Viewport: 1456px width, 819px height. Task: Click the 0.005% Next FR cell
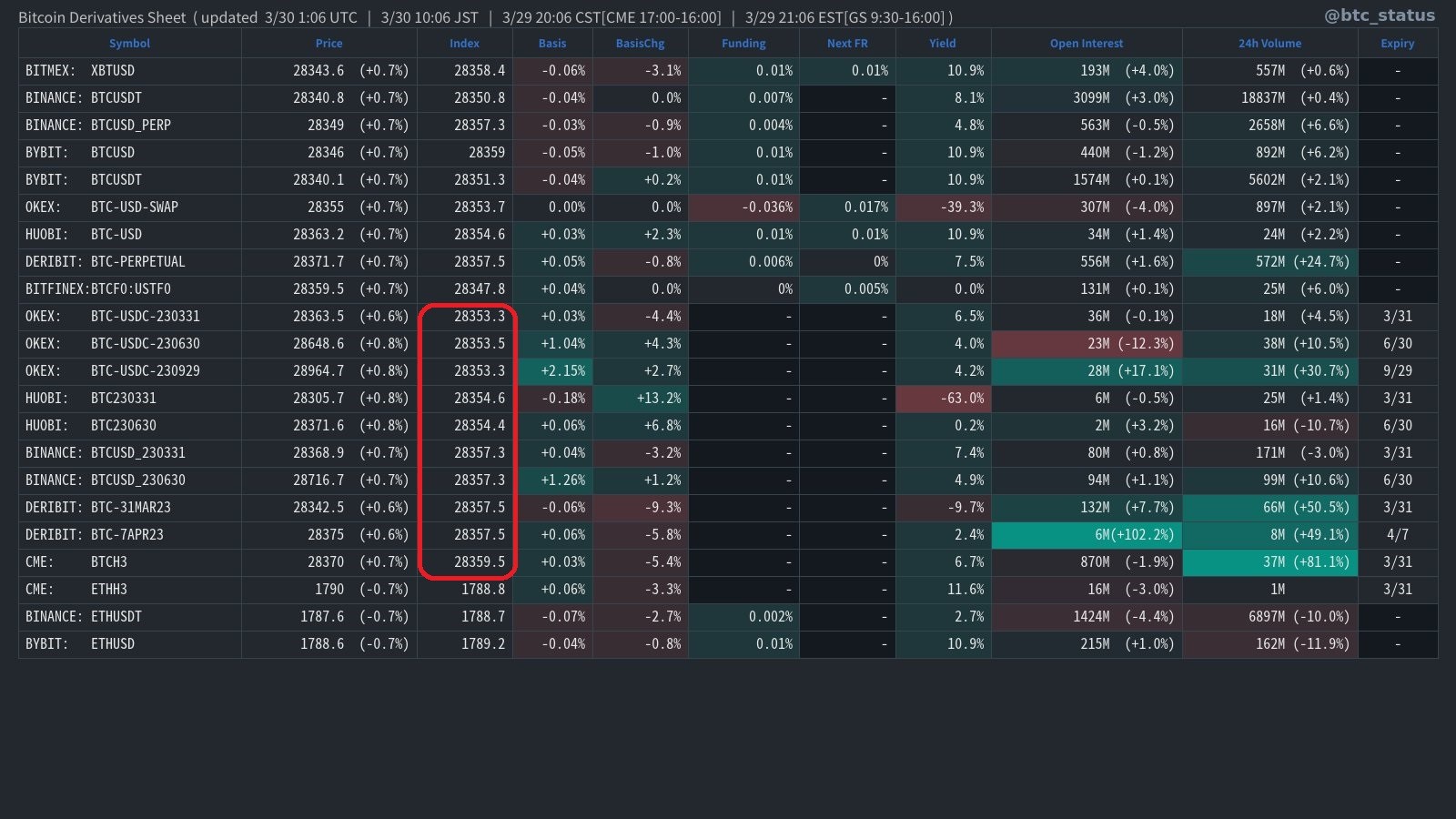coord(847,289)
